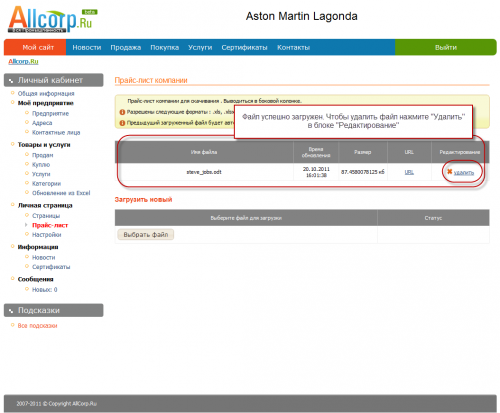The image size is (500, 413).
Task: Open the Контакты menu item
Action: tap(293, 47)
